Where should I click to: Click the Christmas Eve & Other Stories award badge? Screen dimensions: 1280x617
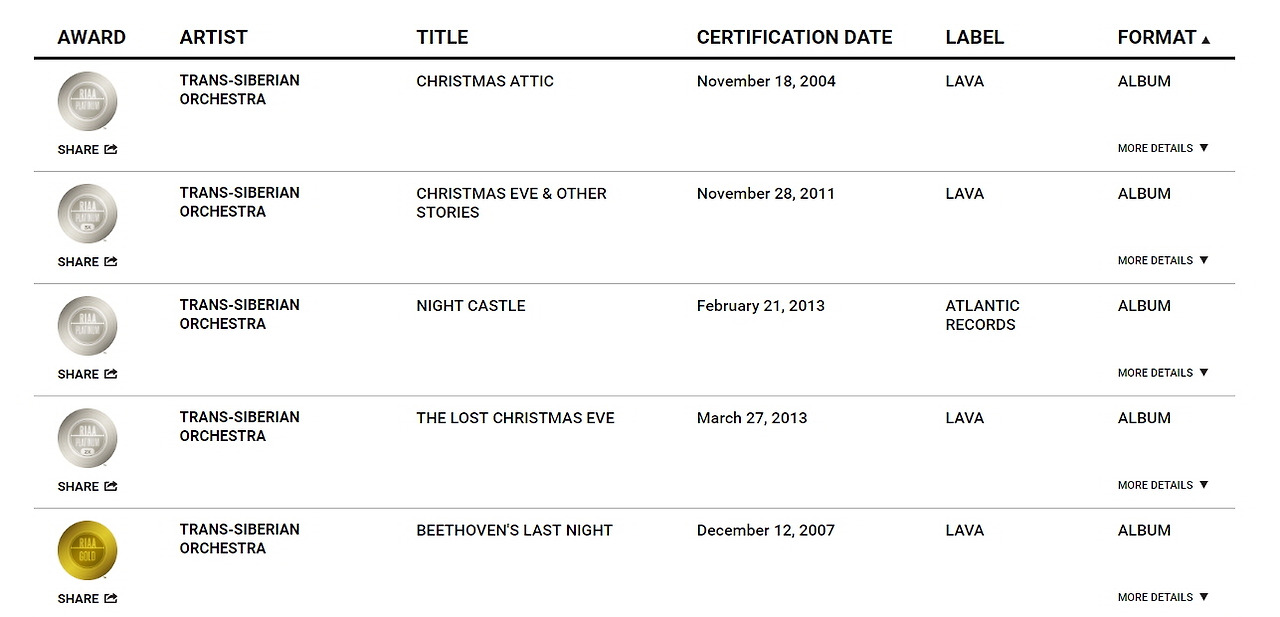pos(88,213)
